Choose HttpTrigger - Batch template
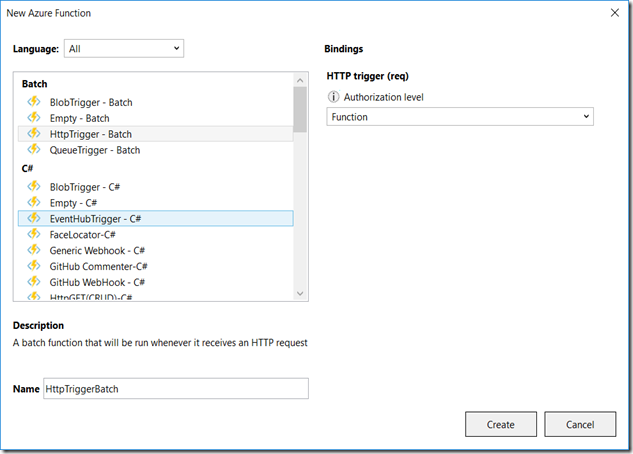This screenshot has height=454, width=633. pyautogui.click(x=155, y=134)
